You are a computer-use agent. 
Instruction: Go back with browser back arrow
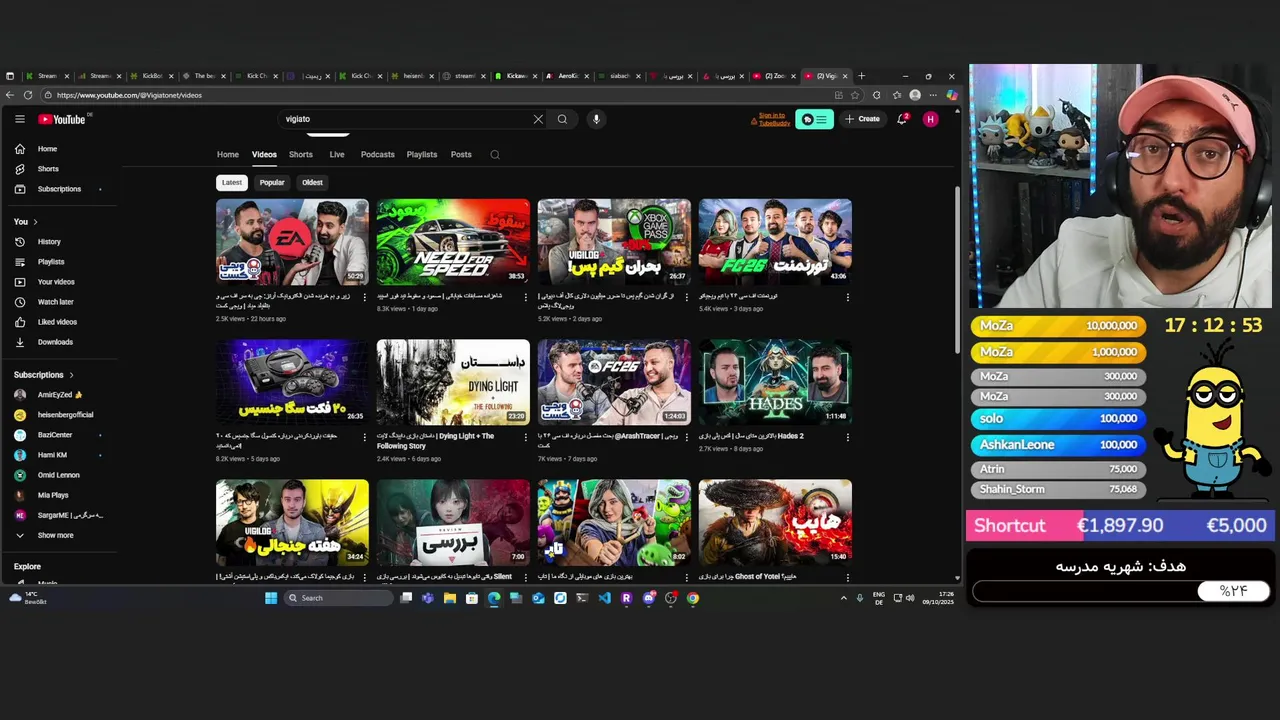10,95
